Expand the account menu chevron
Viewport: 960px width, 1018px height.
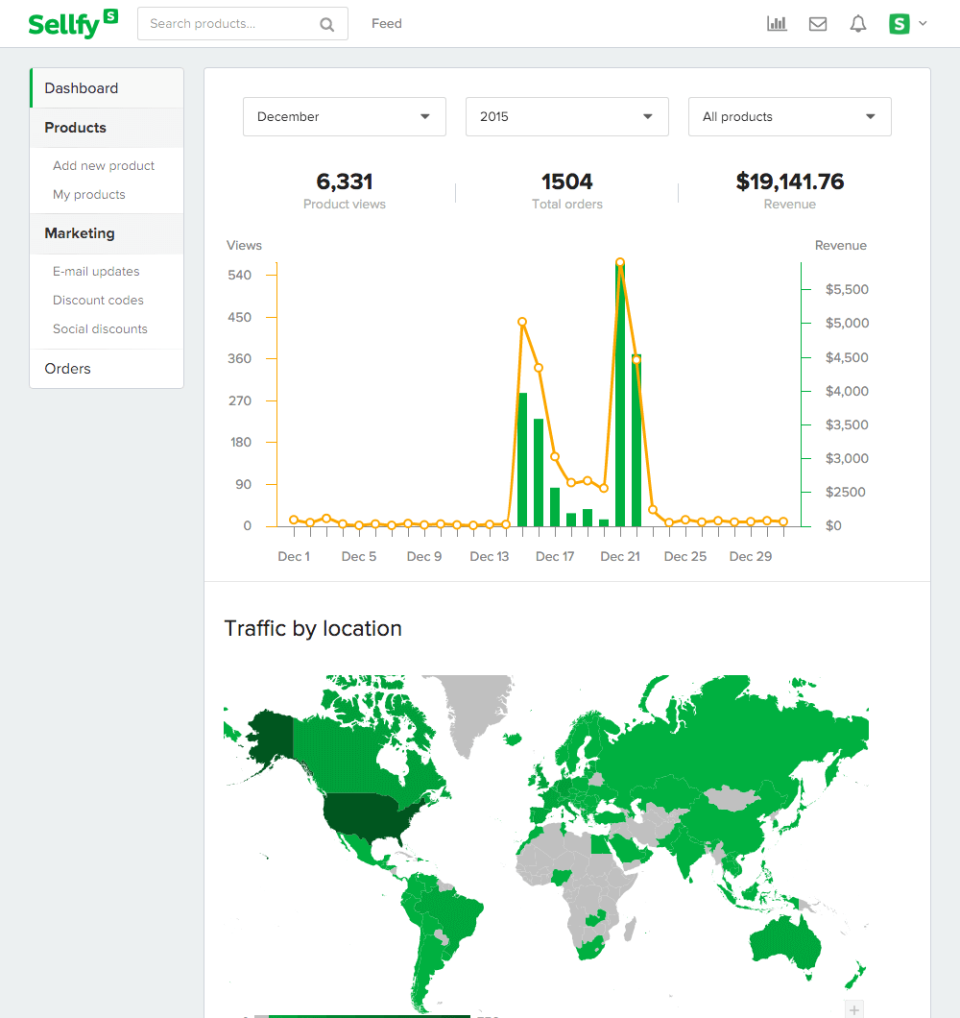click(923, 24)
